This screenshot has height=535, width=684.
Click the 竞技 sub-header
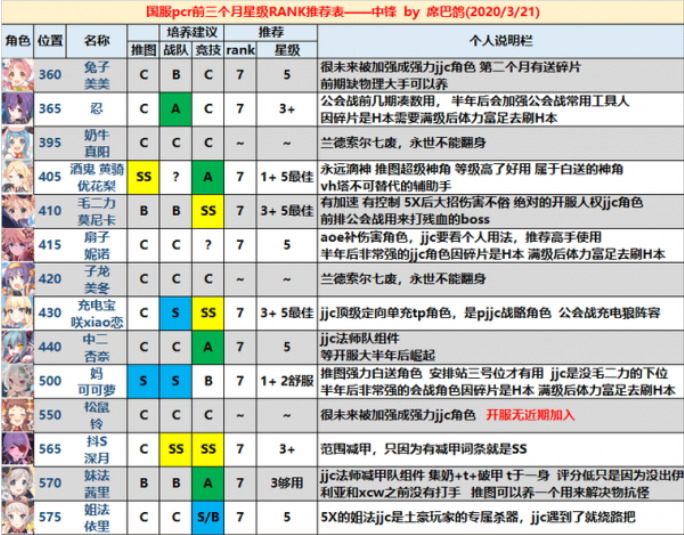208,50
